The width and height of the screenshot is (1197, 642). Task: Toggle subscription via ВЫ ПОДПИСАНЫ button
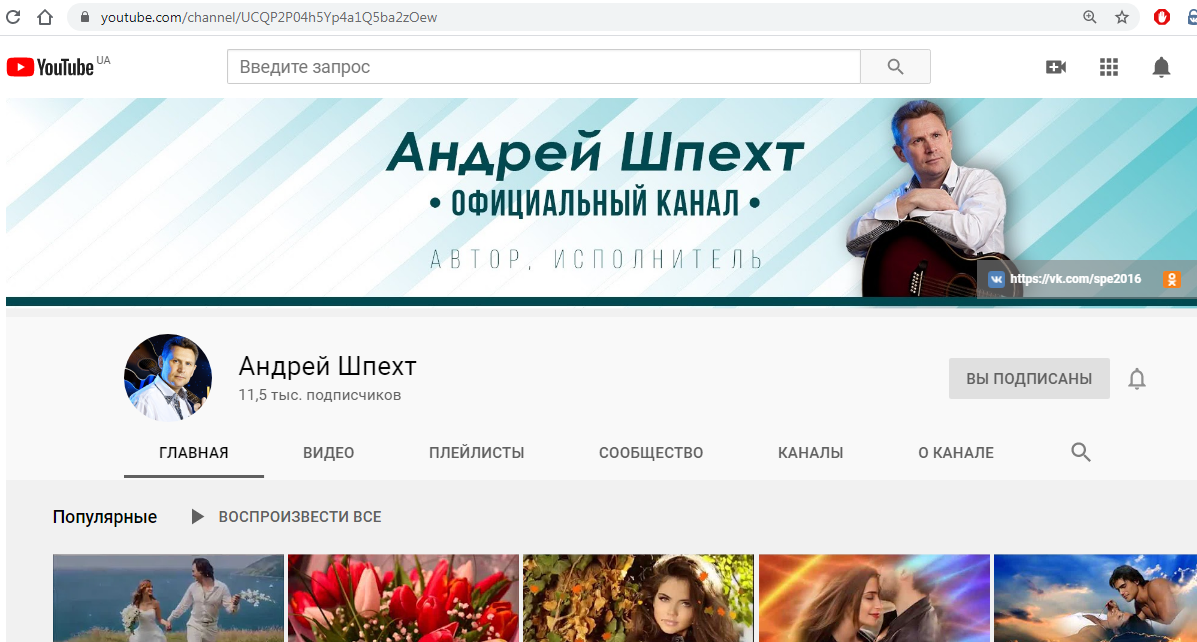(x=1029, y=378)
